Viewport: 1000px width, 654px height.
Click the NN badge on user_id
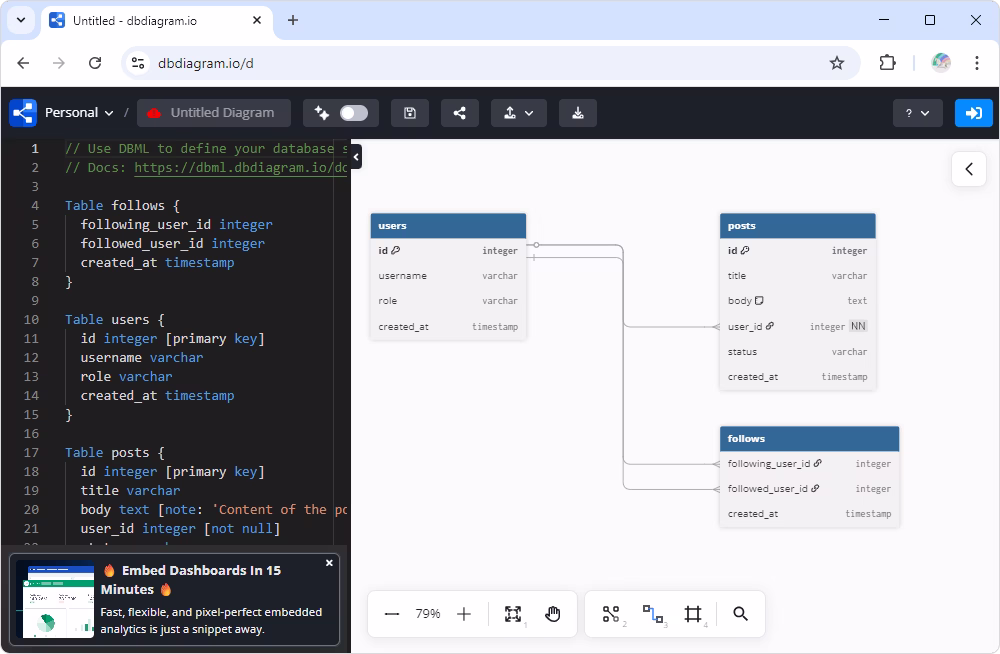(x=858, y=326)
